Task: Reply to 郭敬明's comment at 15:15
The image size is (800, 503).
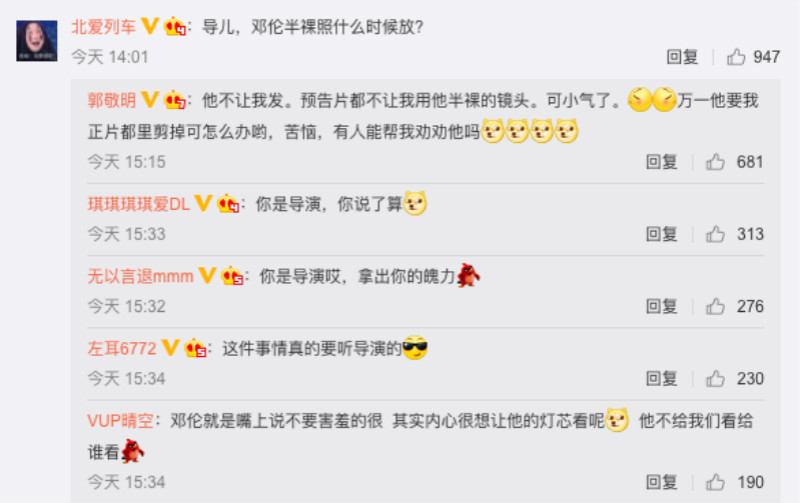Action: pos(662,162)
